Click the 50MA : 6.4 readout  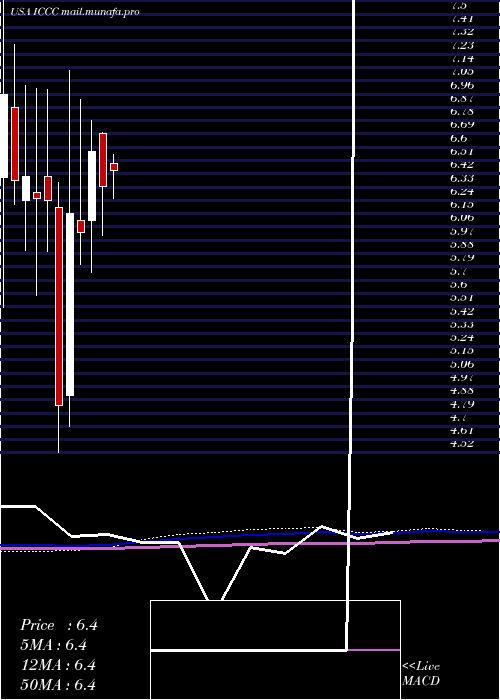[x=58, y=684]
